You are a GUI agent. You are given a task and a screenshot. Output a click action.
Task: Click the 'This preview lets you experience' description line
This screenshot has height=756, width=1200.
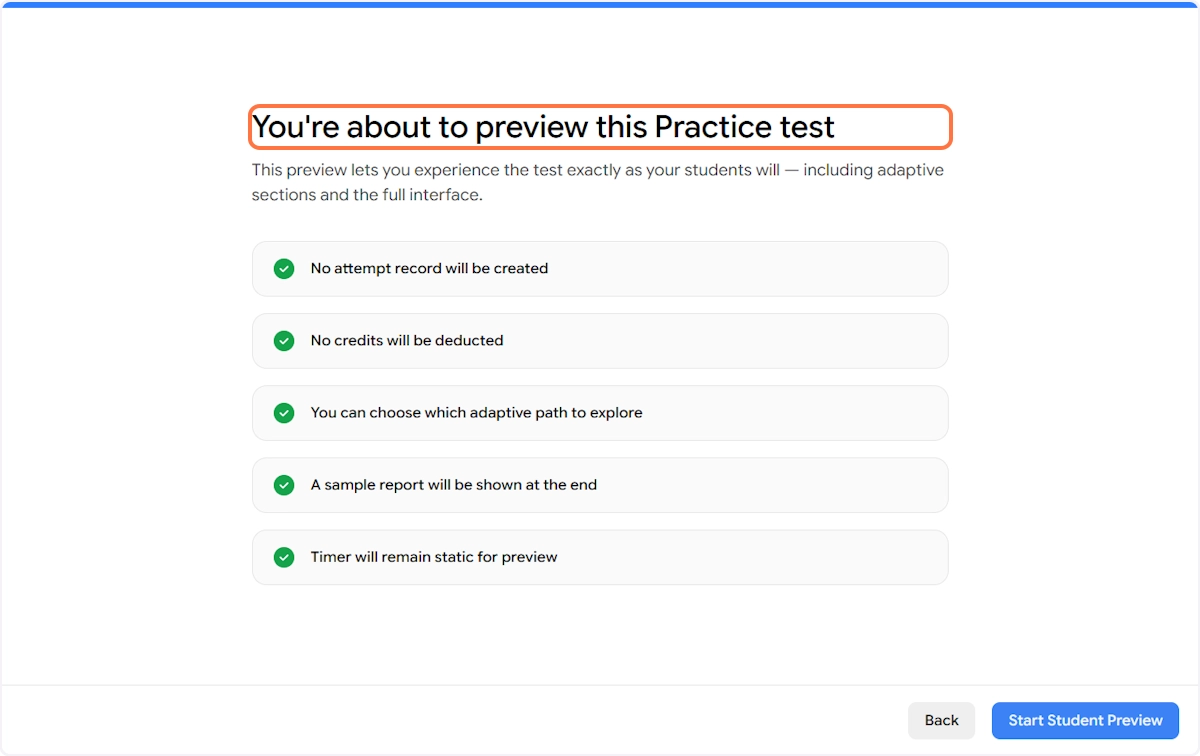515,170
